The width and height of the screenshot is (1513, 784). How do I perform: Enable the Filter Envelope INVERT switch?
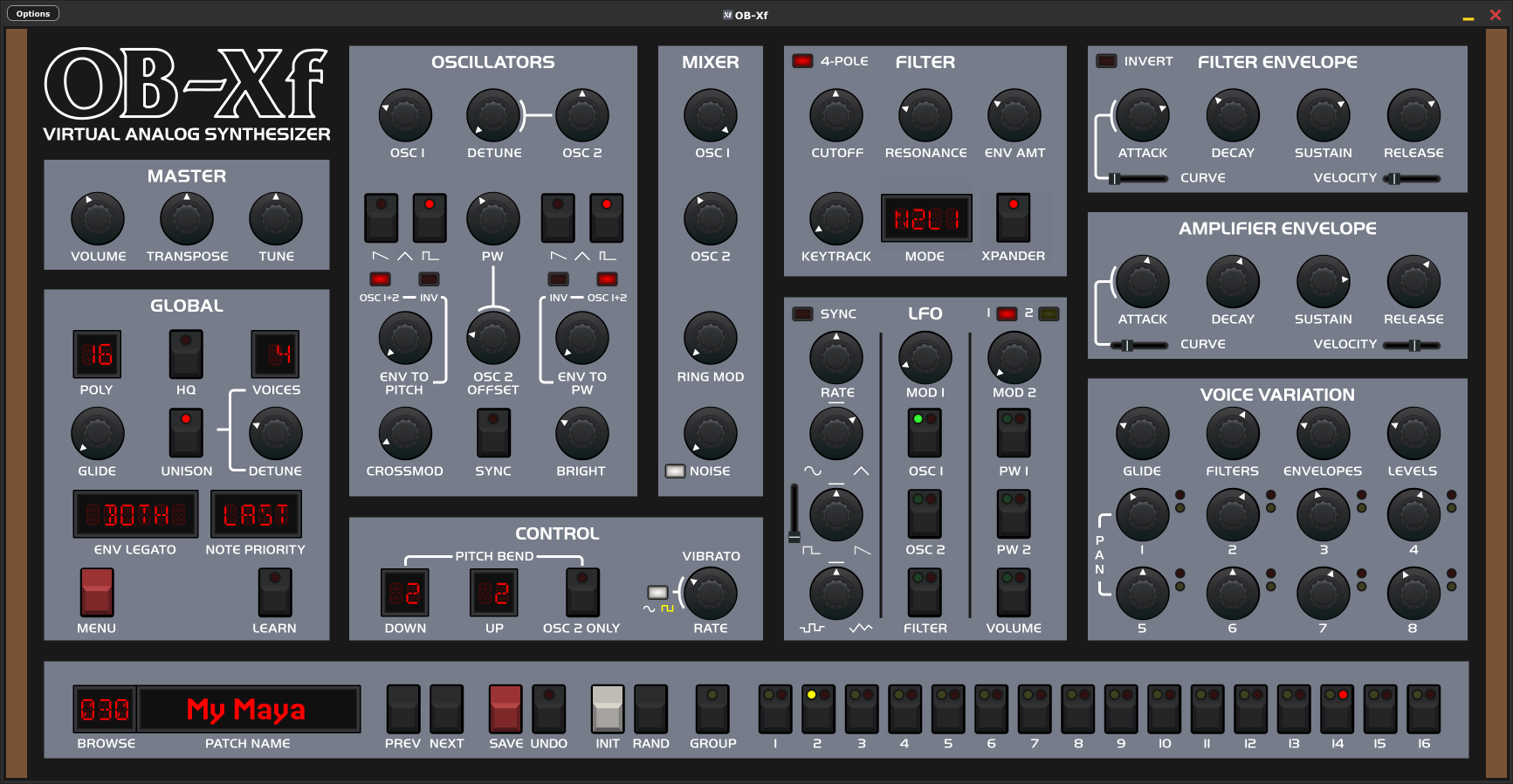1105,61
